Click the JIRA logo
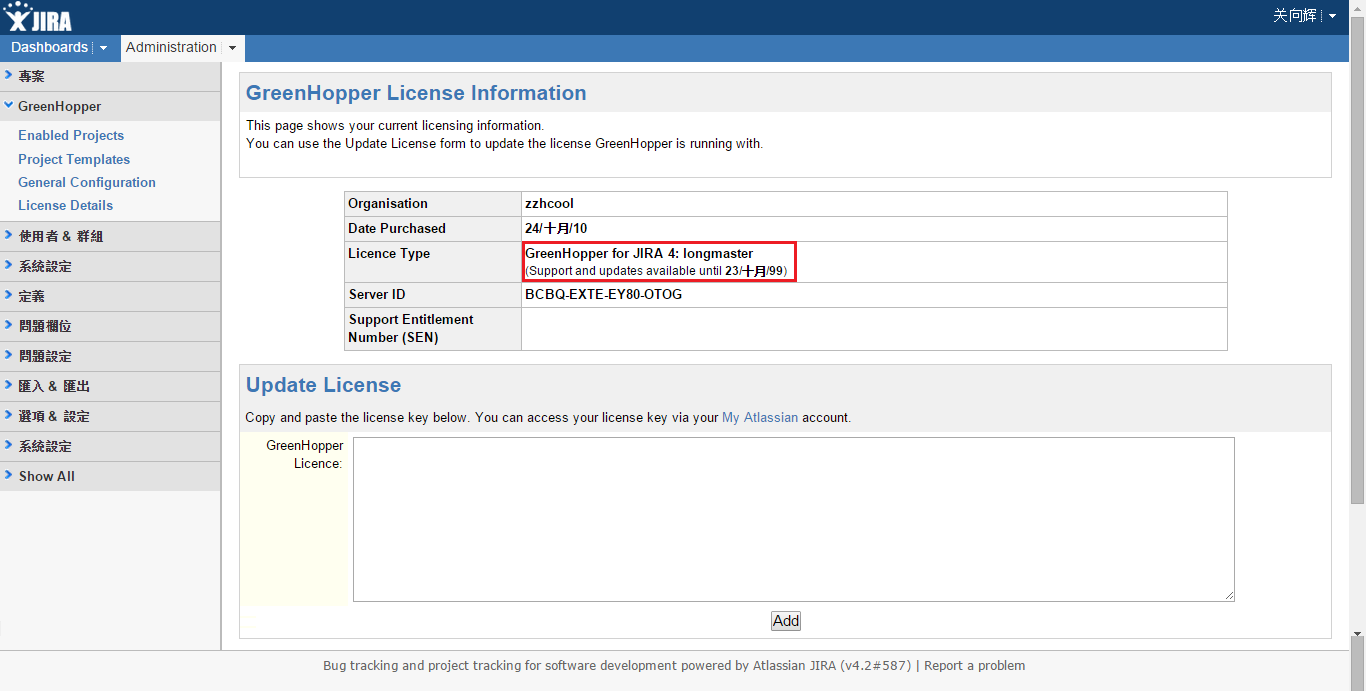Viewport: 1366px width, 691px height. [x=38, y=17]
